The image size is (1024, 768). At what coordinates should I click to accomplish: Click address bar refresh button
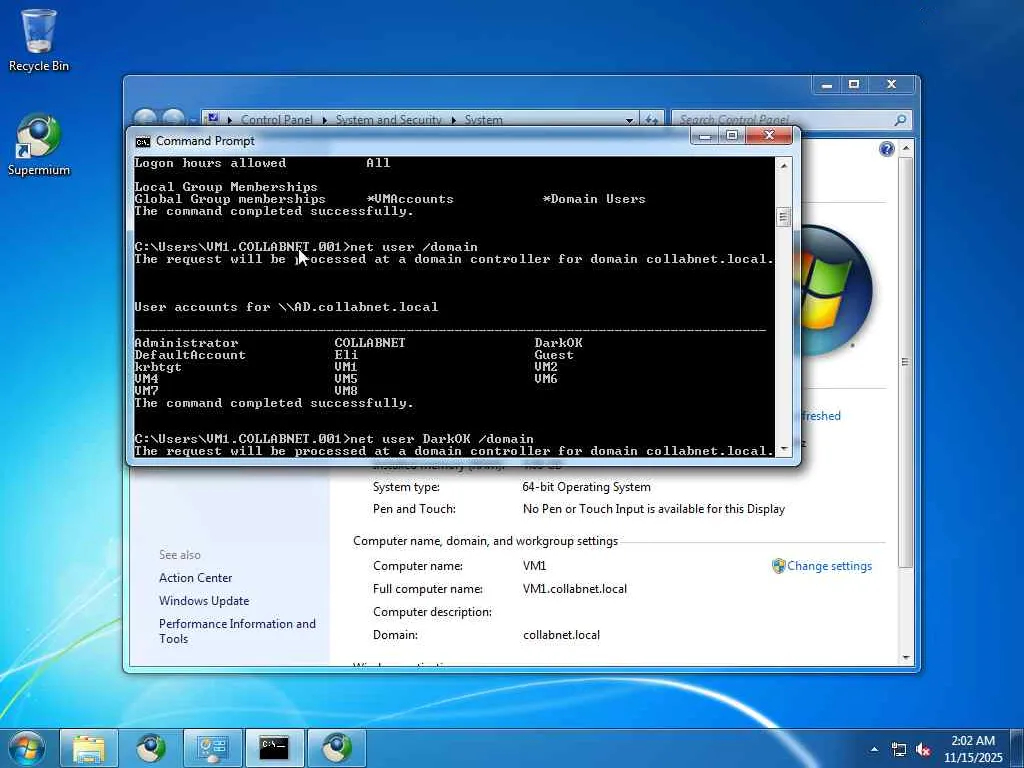(x=652, y=120)
